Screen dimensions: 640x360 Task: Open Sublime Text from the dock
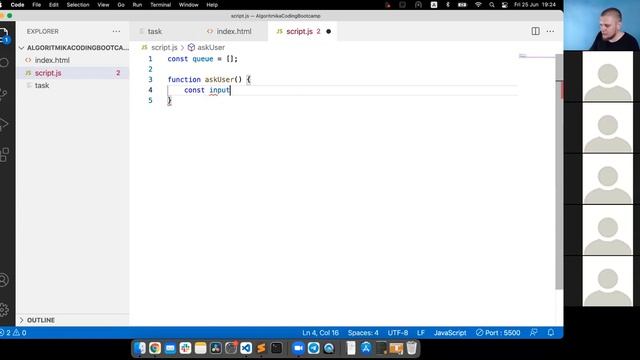[x=261, y=348]
